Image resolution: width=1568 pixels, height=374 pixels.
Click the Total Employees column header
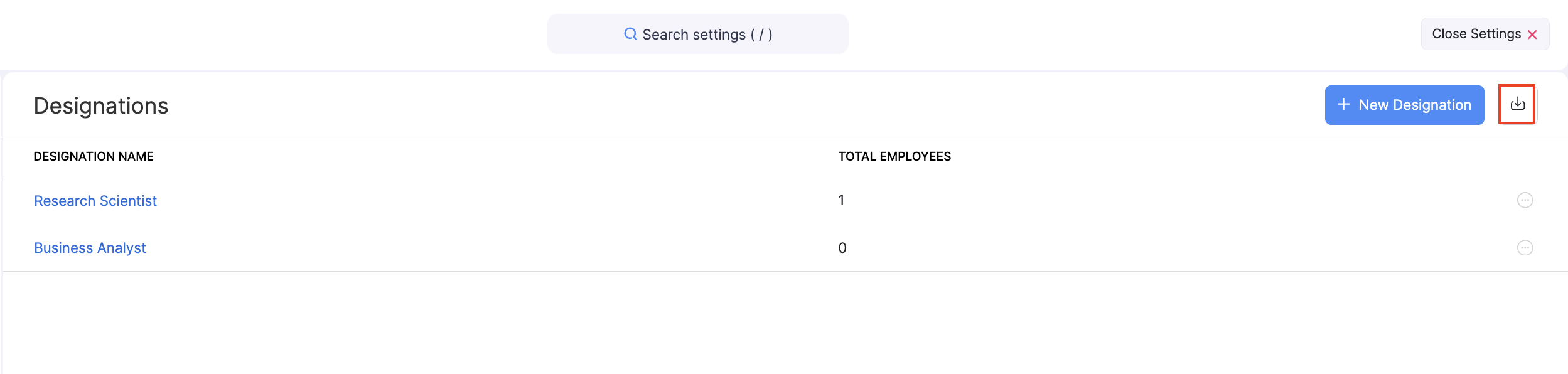coord(894,156)
